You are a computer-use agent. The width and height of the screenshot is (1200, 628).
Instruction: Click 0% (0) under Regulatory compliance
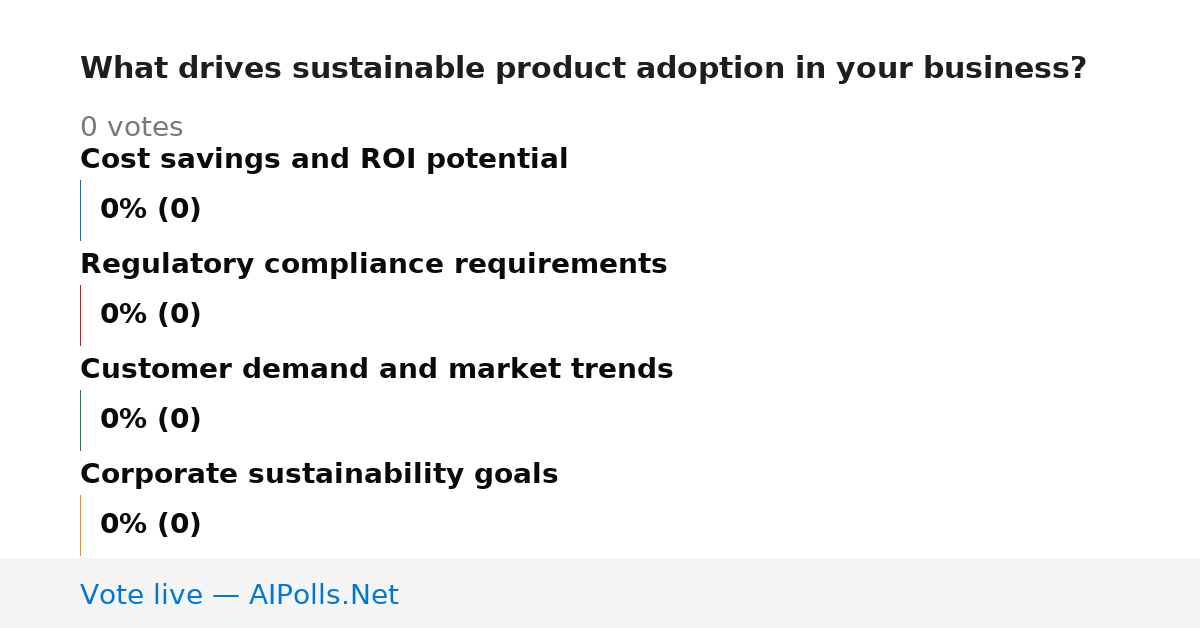(150, 315)
